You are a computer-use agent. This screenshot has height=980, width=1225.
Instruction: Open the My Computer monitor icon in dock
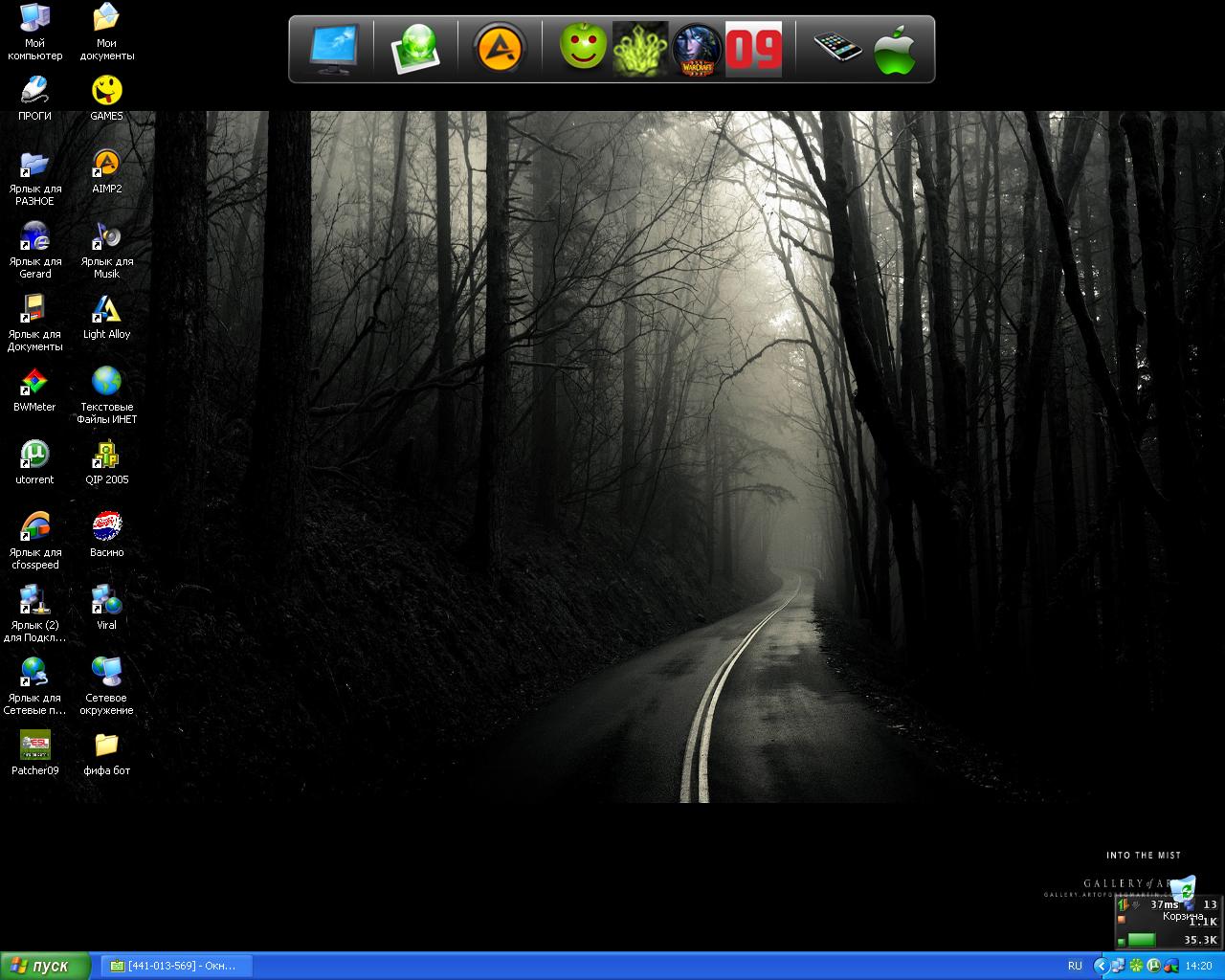click(x=334, y=49)
